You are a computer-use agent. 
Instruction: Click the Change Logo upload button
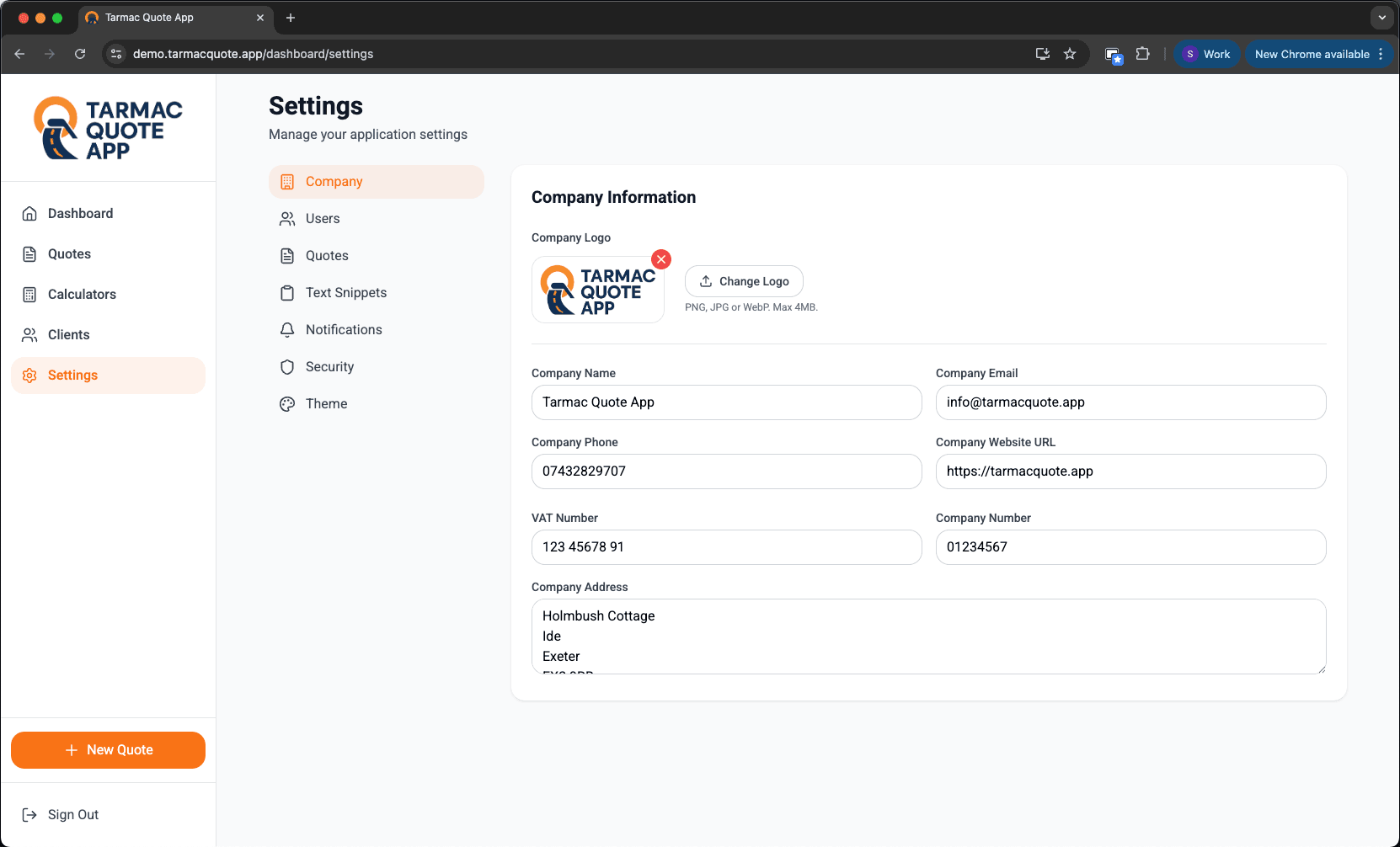pyautogui.click(x=744, y=281)
